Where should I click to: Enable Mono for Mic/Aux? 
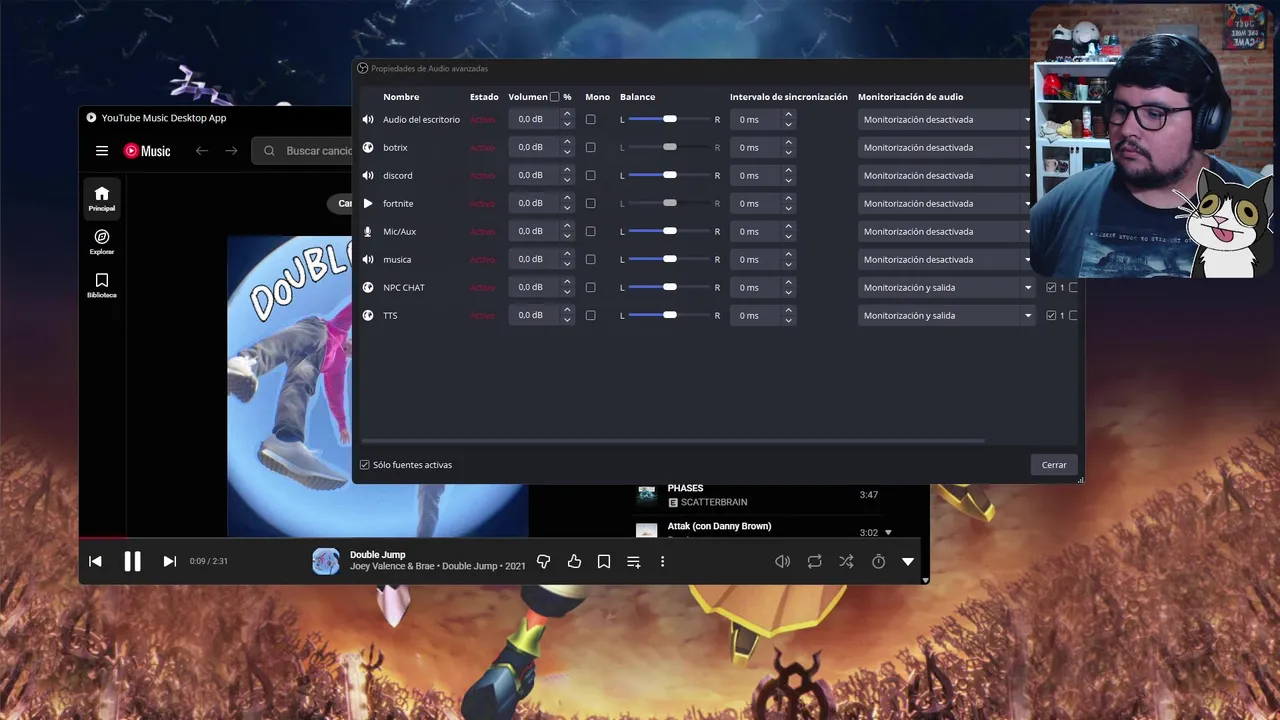pos(590,231)
